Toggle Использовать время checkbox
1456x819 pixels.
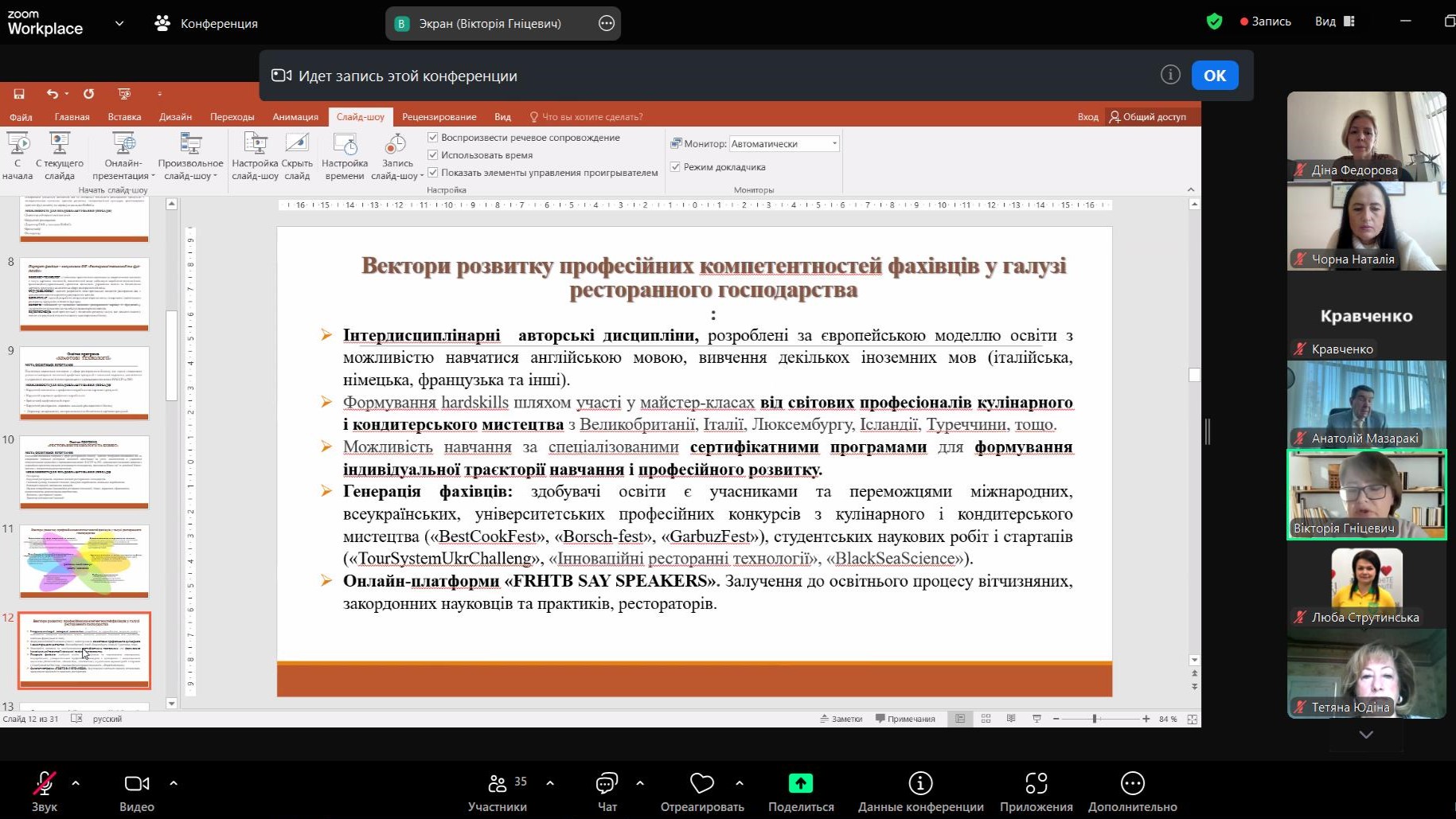[433, 155]
